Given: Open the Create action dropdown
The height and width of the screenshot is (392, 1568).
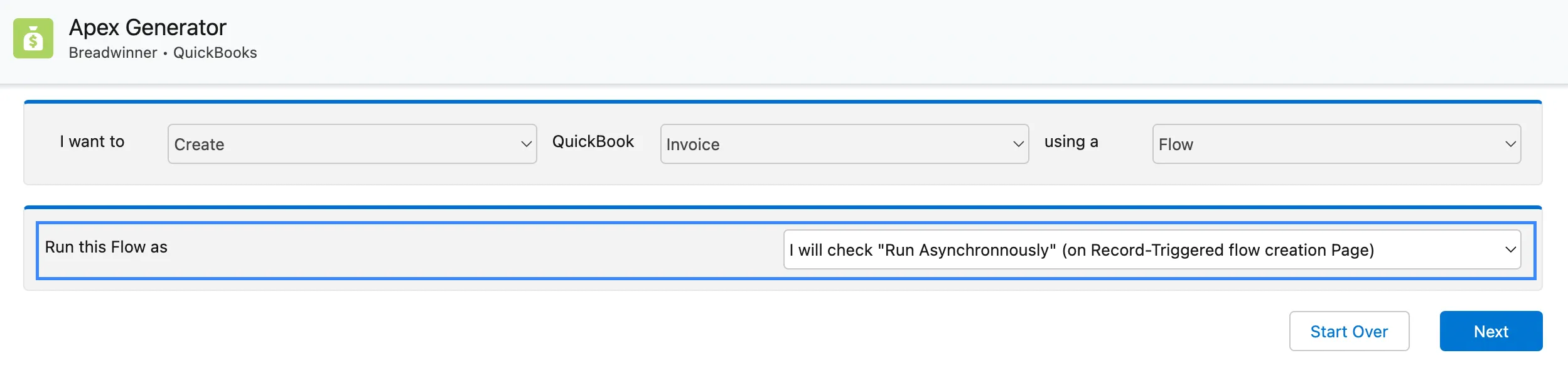Looking at the screenshot, I should pos(352,144).
